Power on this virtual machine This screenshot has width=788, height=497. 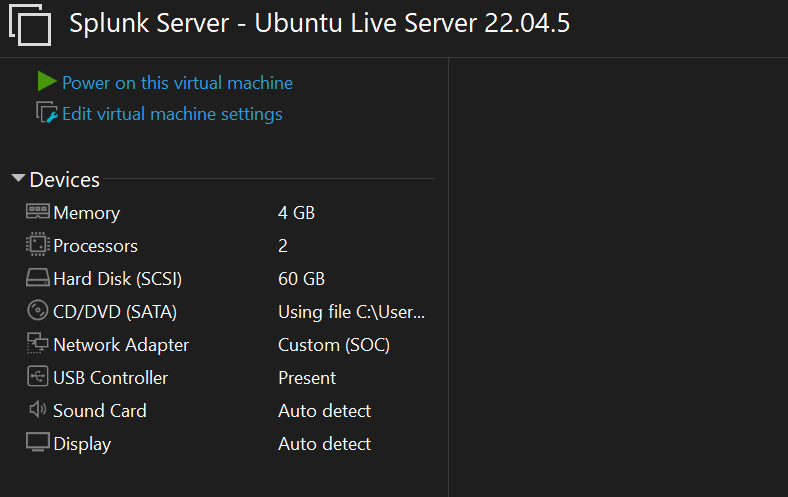click(x=177, y=83)
